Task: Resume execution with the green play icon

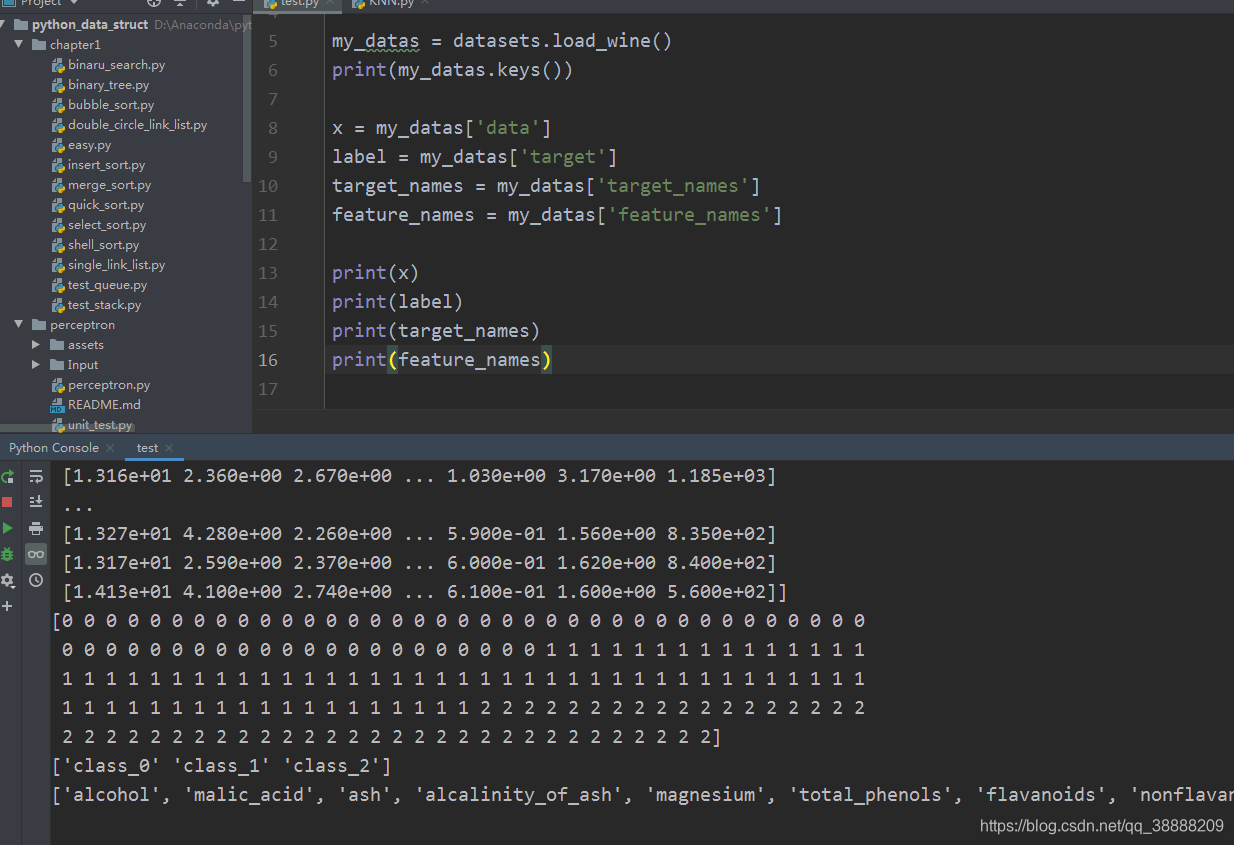Action: click(9, 528)
